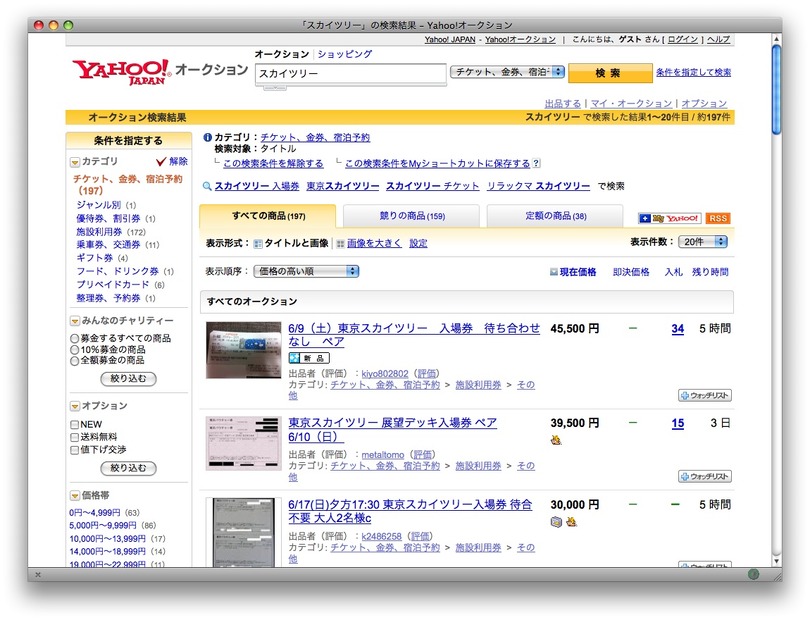The height and width of the screenshot is (620, 810).
Task: Open この検索条件を解除する link
Action: tap(273, 163)
